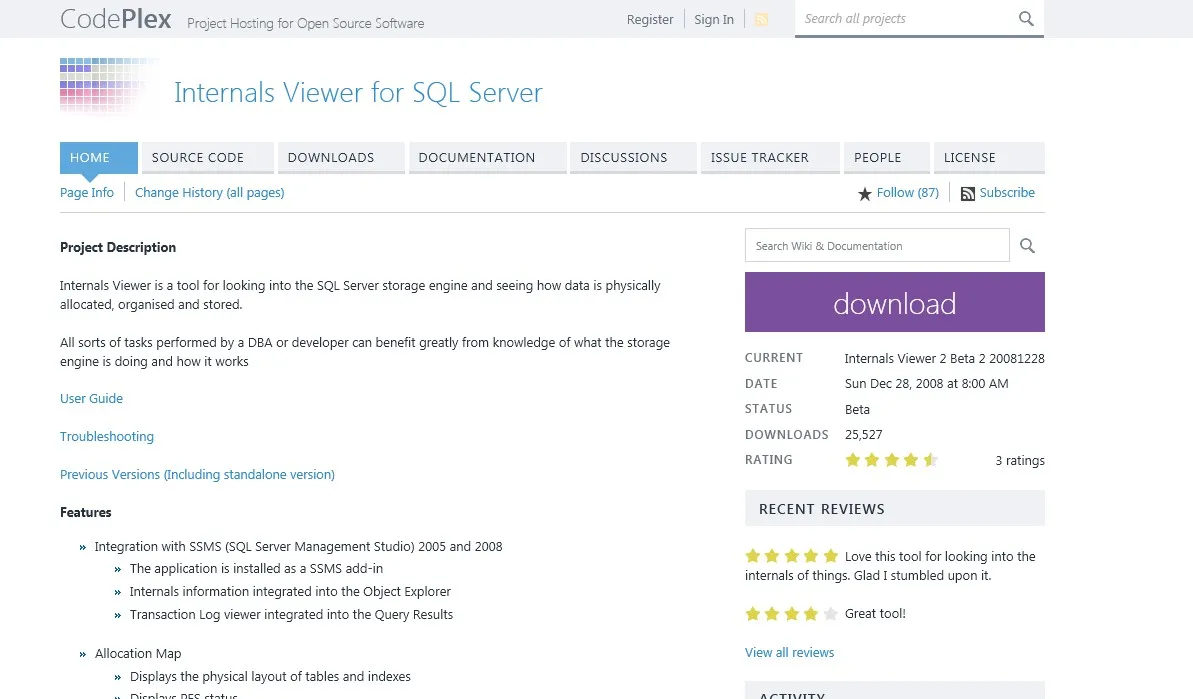This screenshot has width=1193, height=699.
Task: Open the Troubleshooting link
Action: [x=107, y=436]
